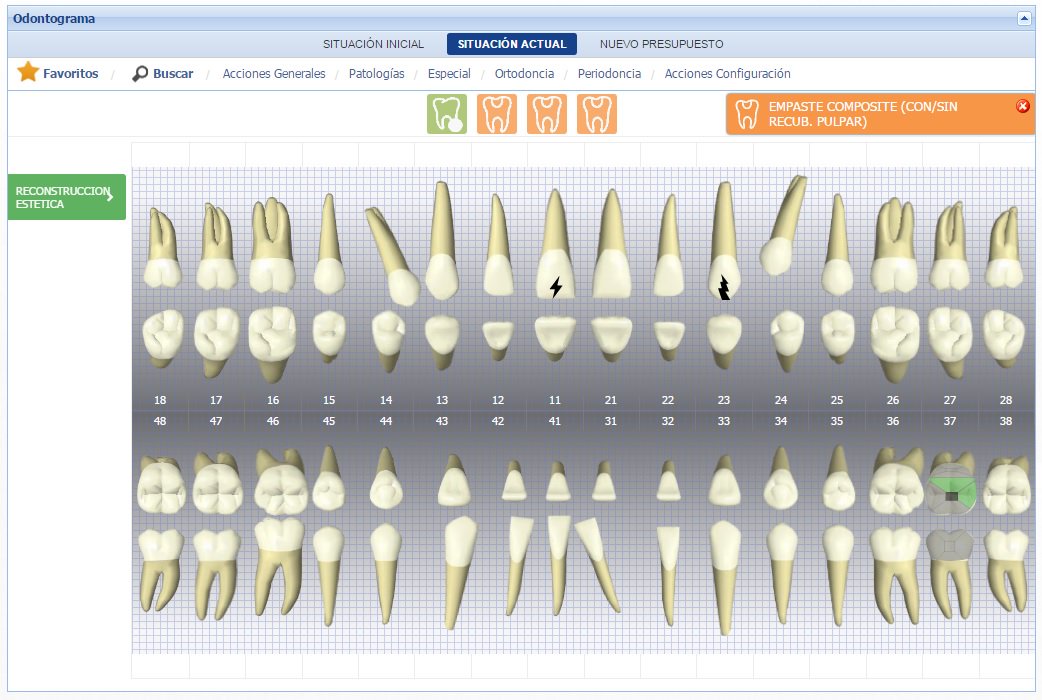Screen dimensions: 1042x700
Task: Open Patologías menu
Action: [376, 74]
